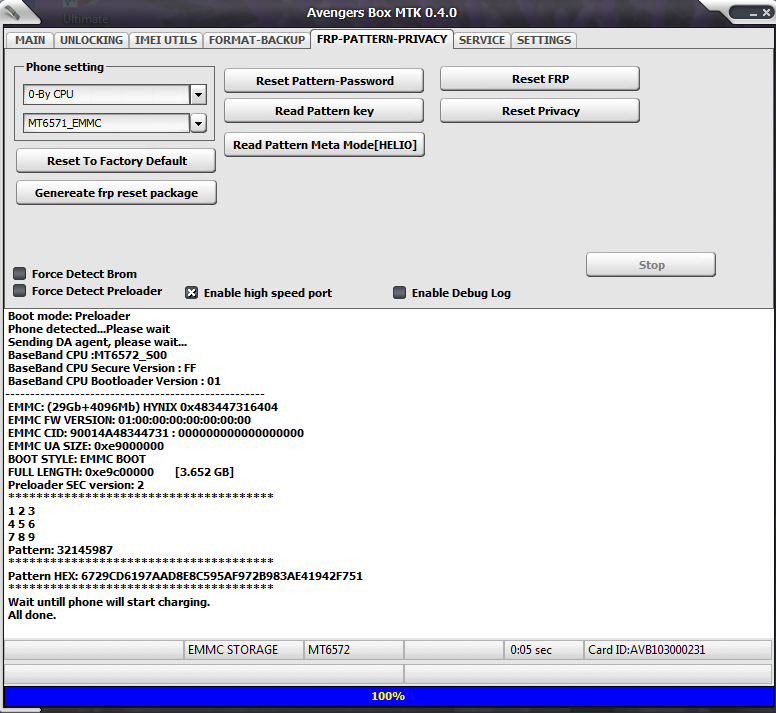Expand the 0-By CPU dropdown arrow
The image size is (776, 713).
tap(198, 94)
